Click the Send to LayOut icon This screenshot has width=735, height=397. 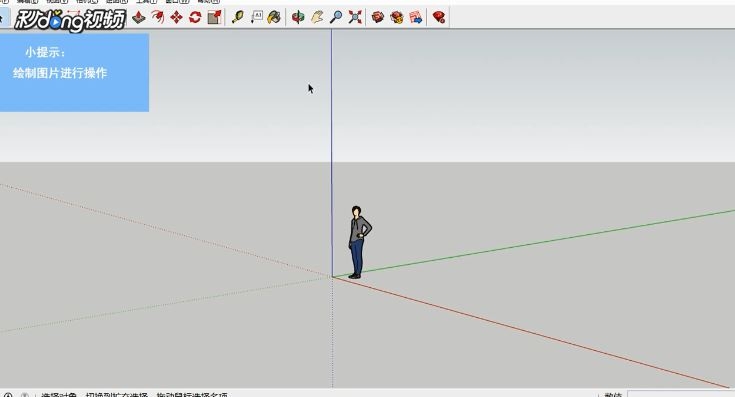pos(416,18)
